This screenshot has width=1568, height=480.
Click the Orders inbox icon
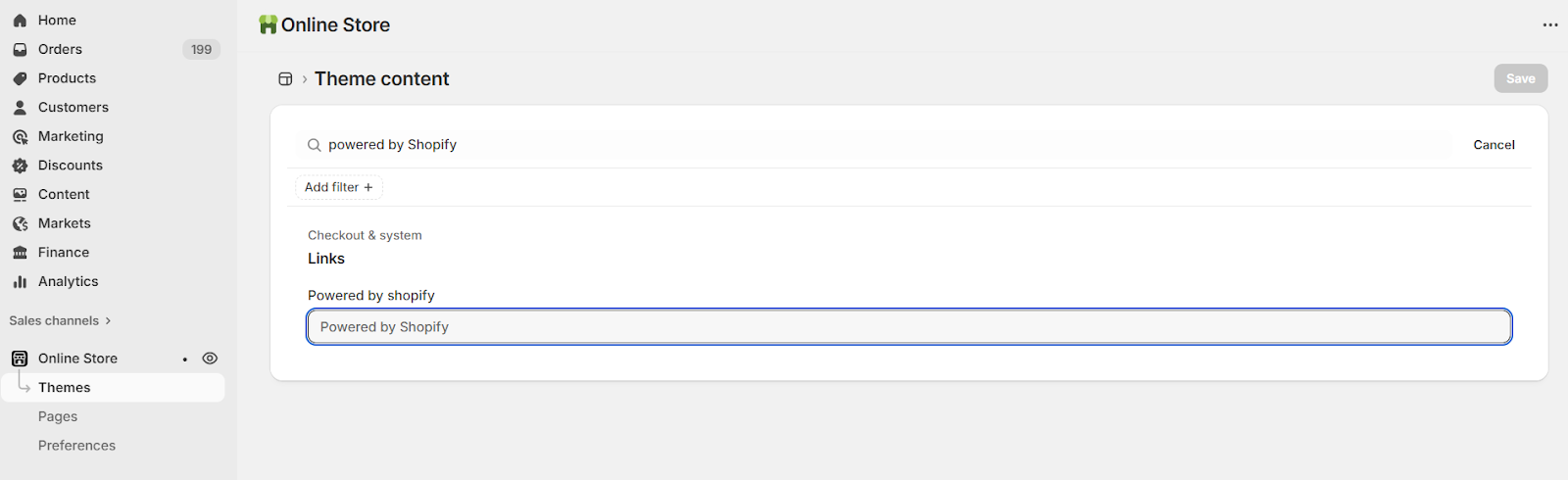[x=20, y=50]
